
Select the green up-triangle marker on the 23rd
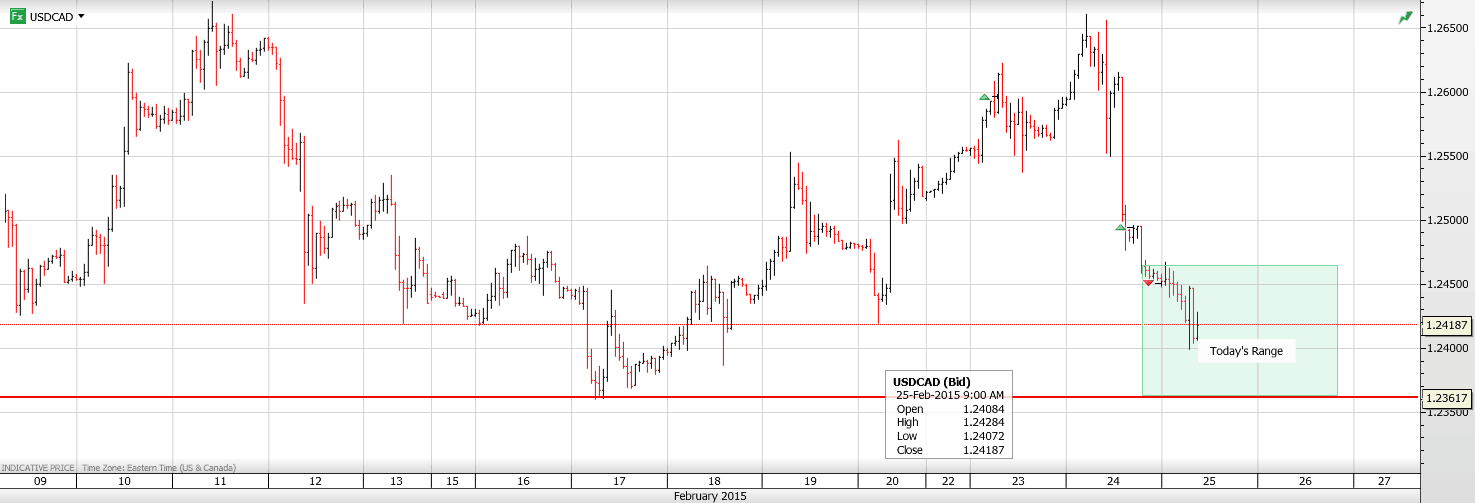[985, 97]
